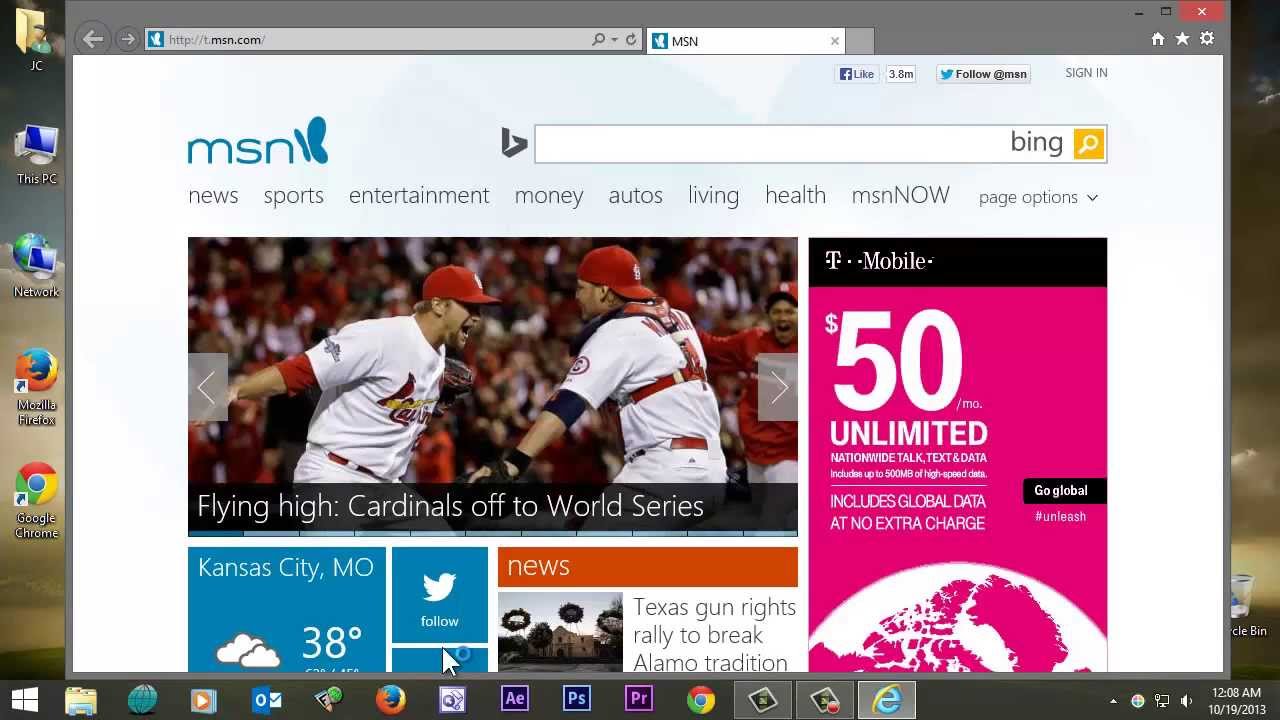Click the Home icon in Internet Explorer
The width and height of the screenshot is (1280, 720).
[1158, 39]
